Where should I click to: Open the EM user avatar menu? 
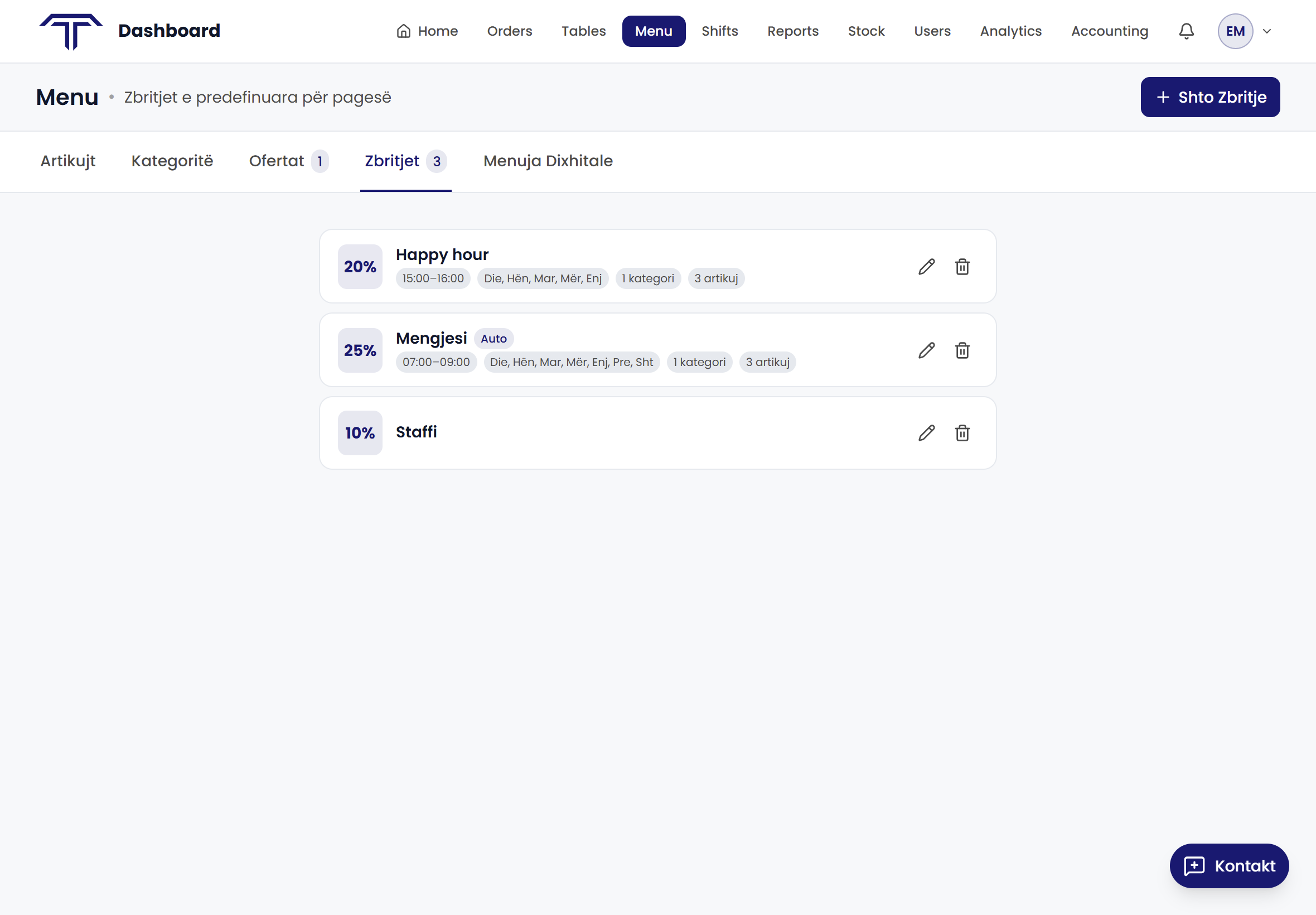[1235, 31]
